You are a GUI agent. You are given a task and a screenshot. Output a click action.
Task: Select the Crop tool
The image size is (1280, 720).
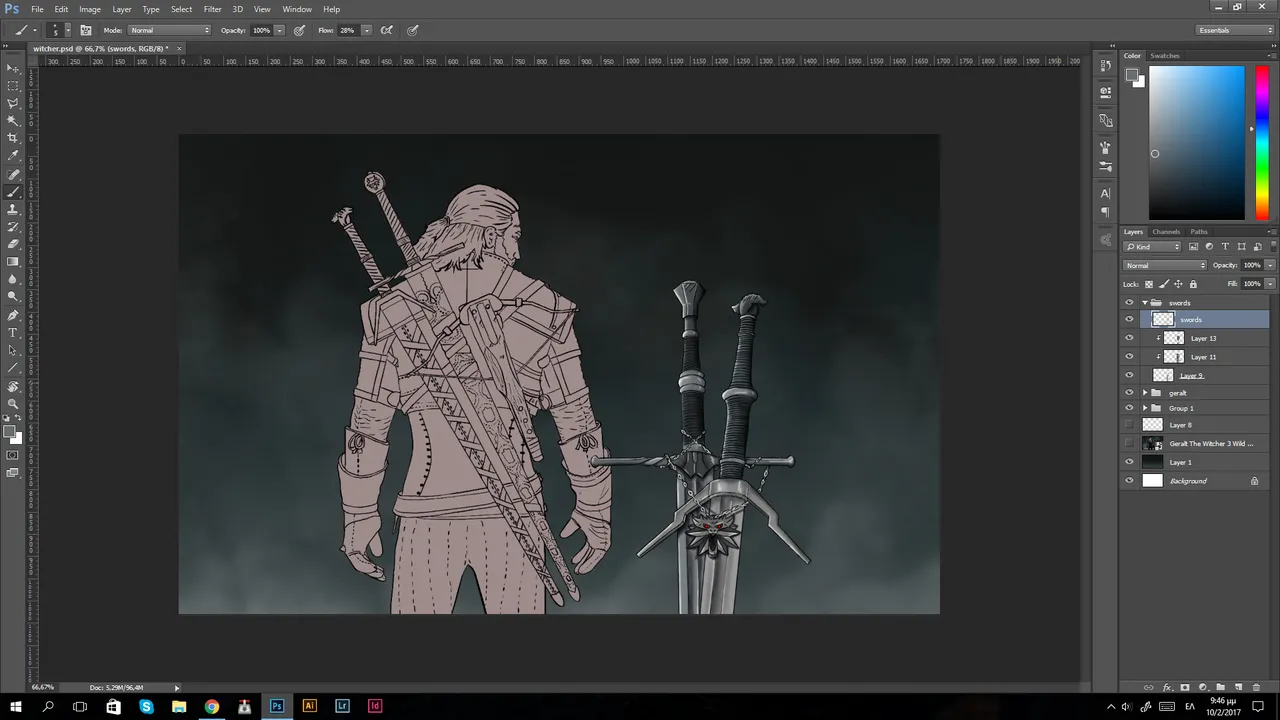(x=13, y=138)
